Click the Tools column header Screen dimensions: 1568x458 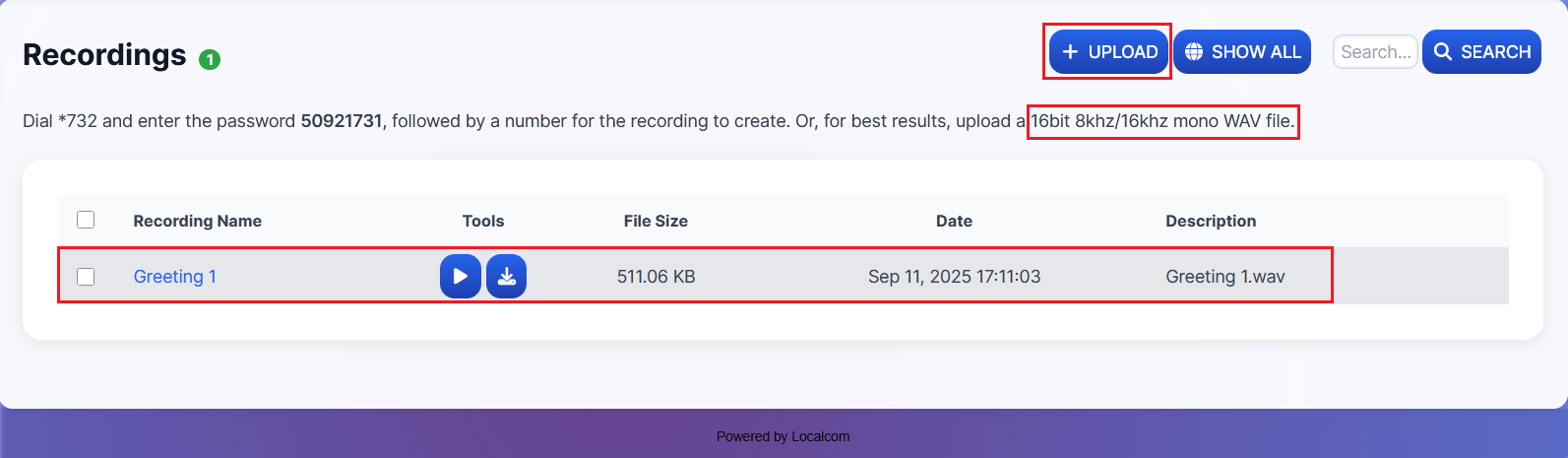point(482,221)
